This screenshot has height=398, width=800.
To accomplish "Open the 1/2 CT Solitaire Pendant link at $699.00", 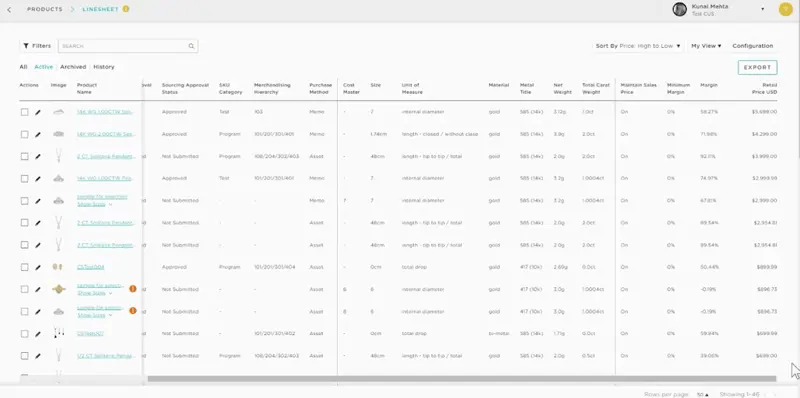I will tap(106, 356).
